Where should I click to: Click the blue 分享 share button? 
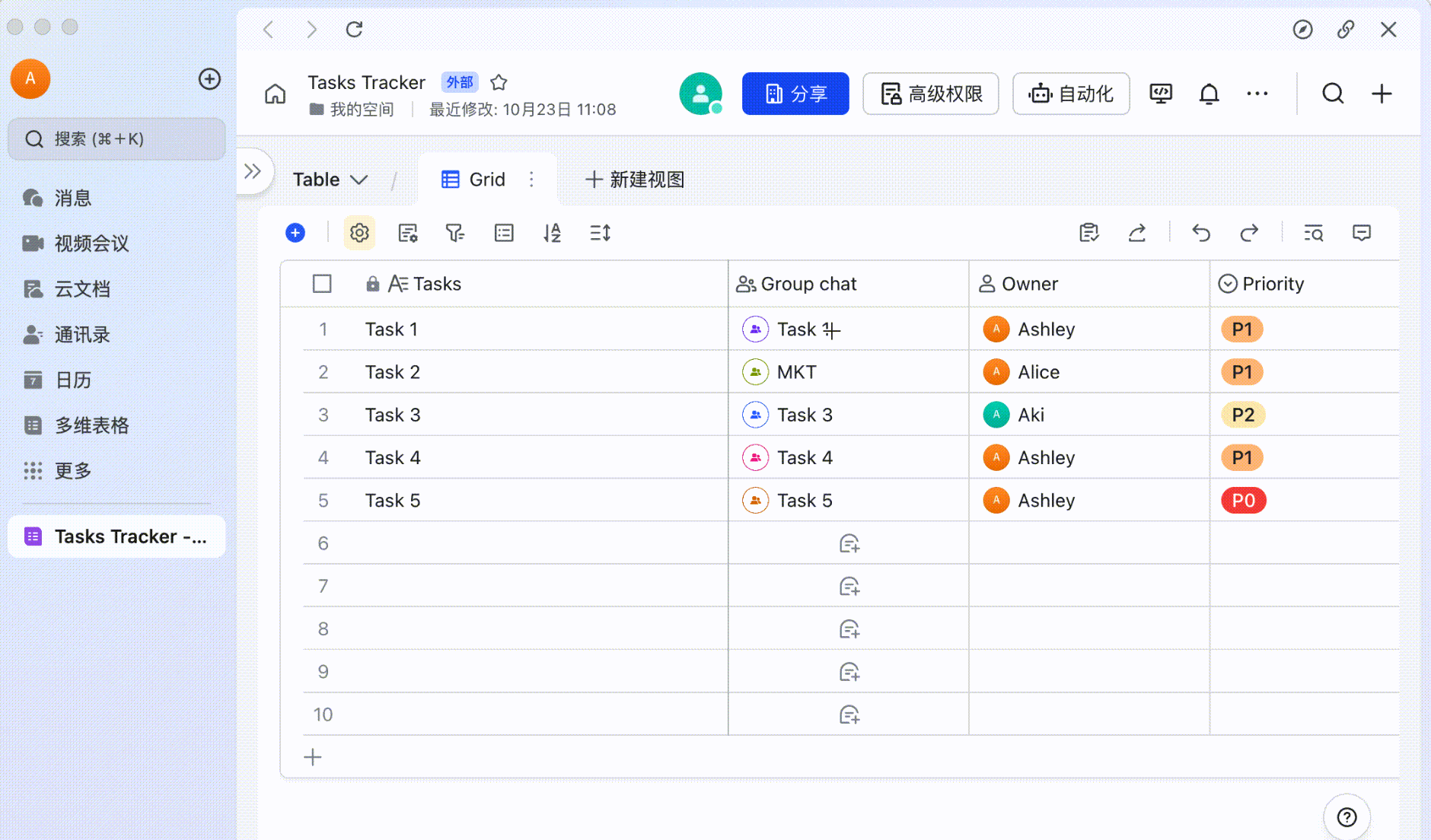coord(795,94)
